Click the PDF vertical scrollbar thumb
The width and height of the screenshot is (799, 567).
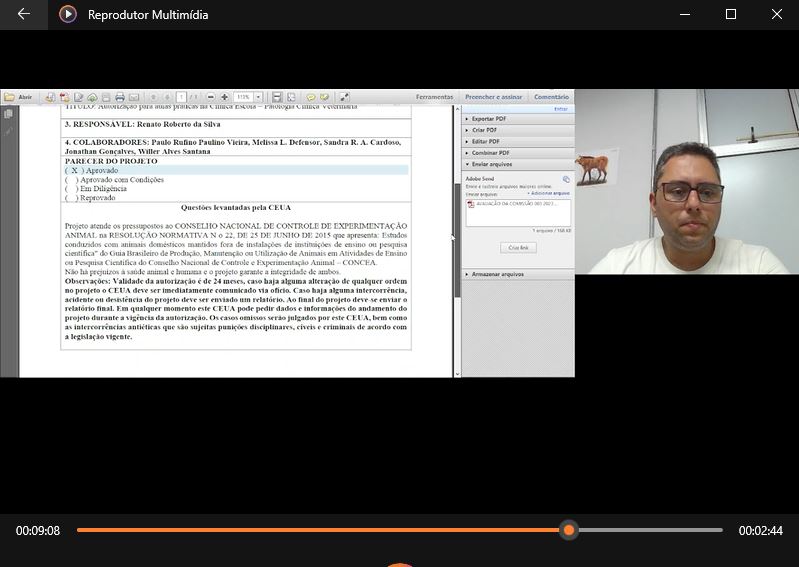click(457, 240)
